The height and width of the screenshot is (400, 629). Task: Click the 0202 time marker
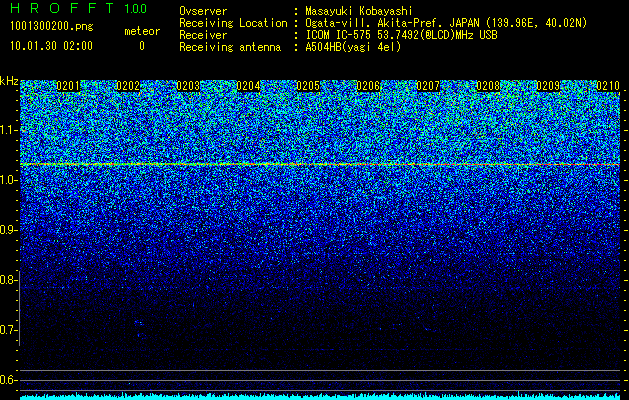[x=128, y=86]
